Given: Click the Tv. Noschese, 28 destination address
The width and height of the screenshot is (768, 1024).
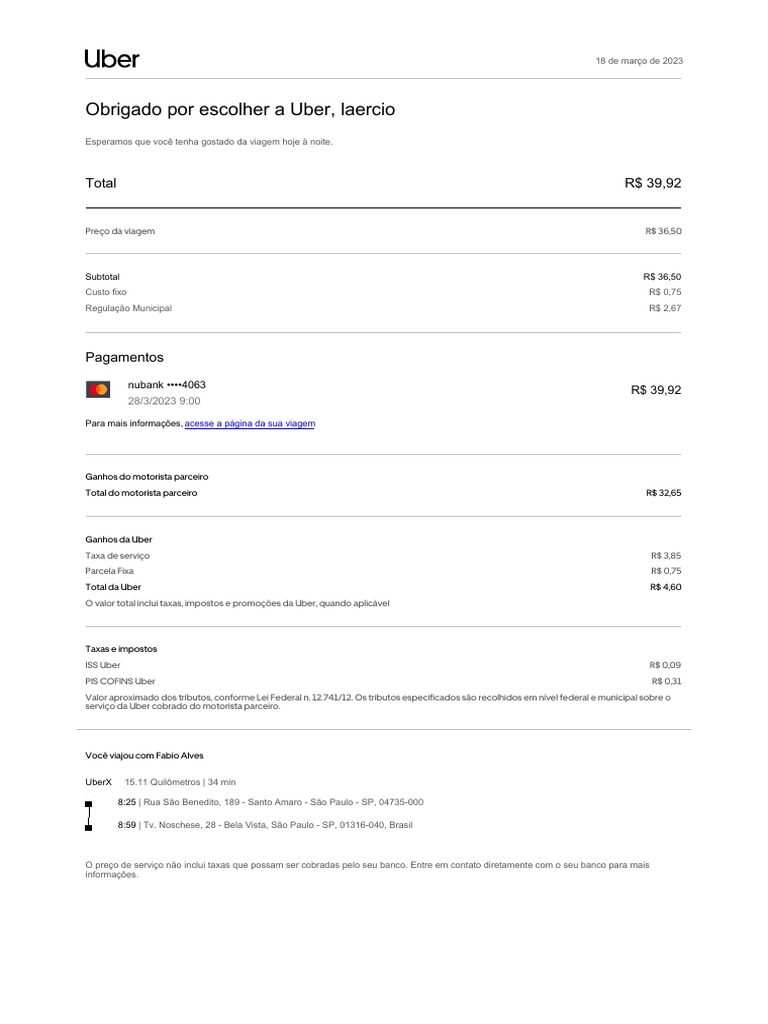Looking at the screenshot, I should 278,825.
